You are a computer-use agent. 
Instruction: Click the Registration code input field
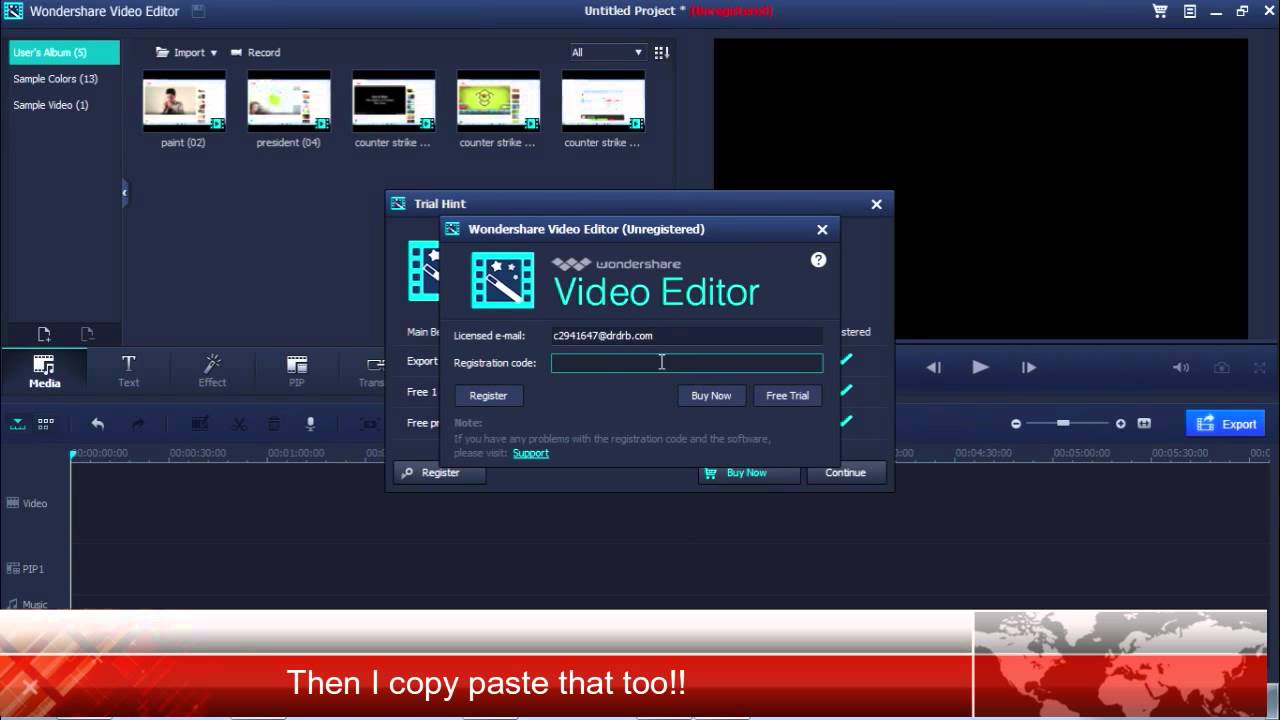[x=687, y=363]
